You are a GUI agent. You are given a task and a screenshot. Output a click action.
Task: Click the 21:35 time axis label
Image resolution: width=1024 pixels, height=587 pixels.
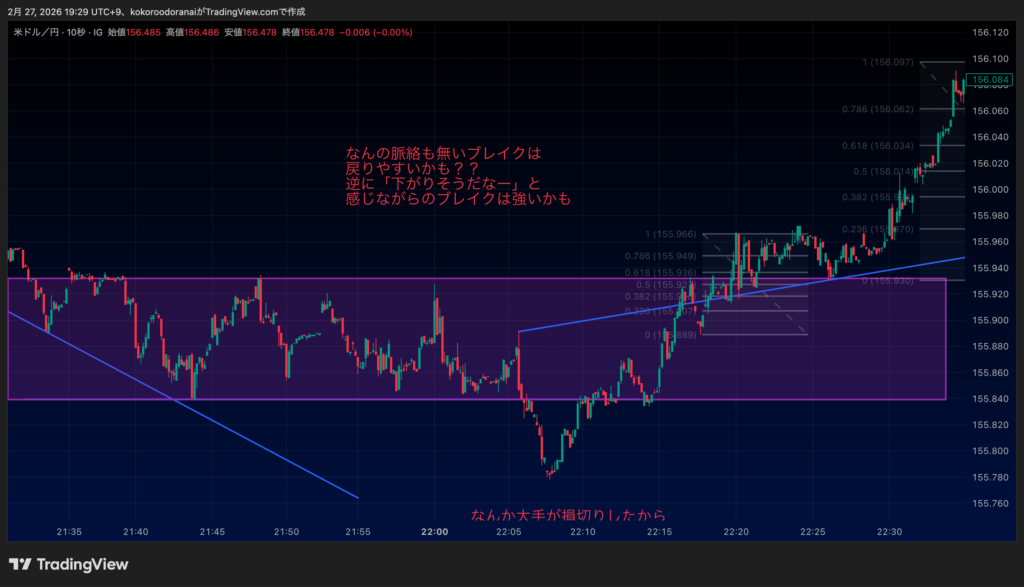pos(69,532)
